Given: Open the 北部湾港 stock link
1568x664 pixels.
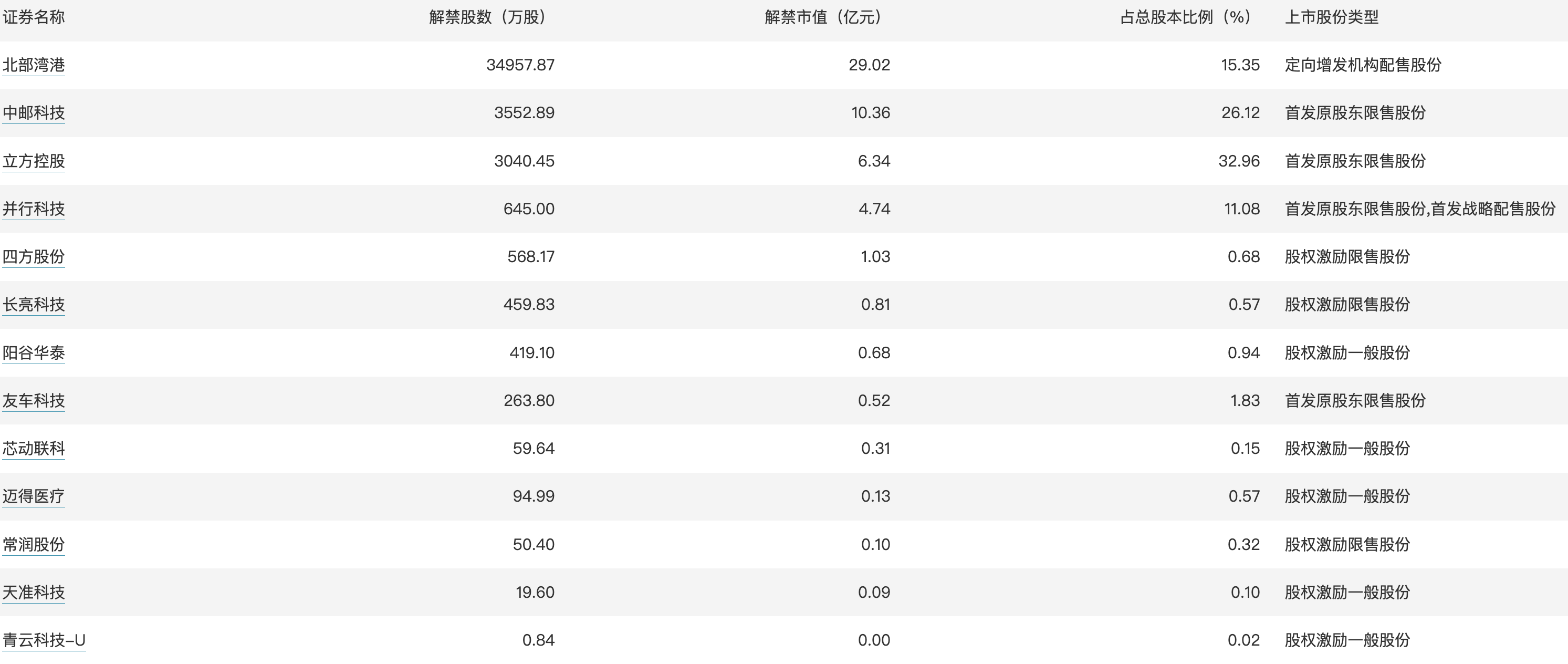Looking at the screenshot, I should [x=34, y=65].
